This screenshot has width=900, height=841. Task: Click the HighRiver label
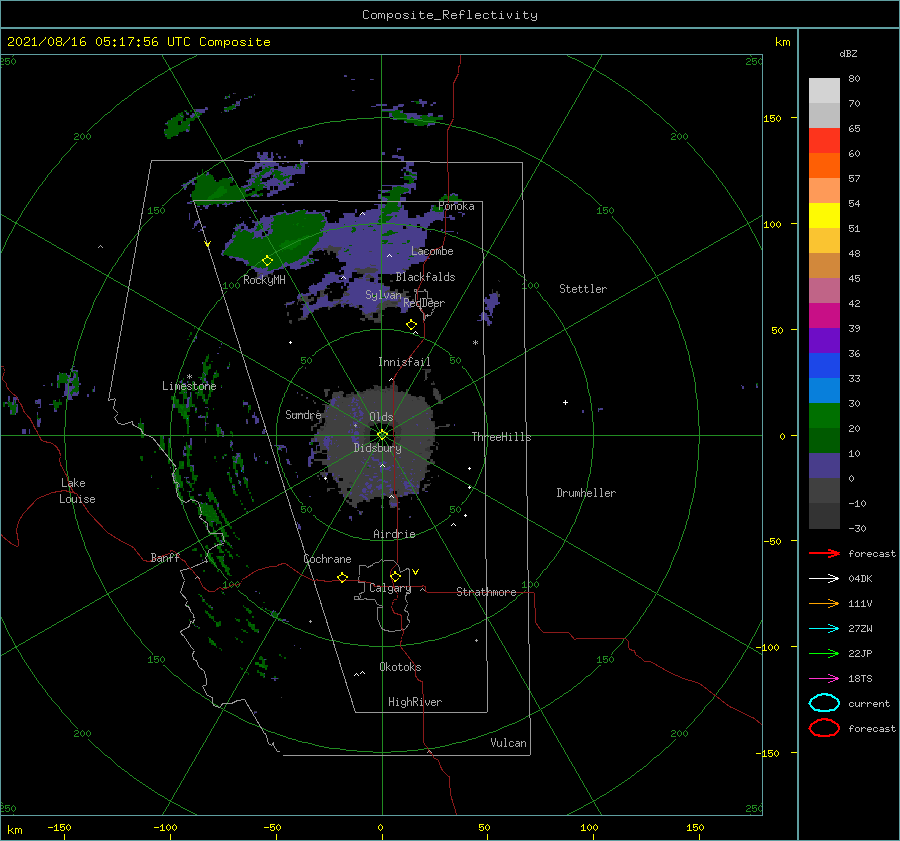[x=414, y=702]
